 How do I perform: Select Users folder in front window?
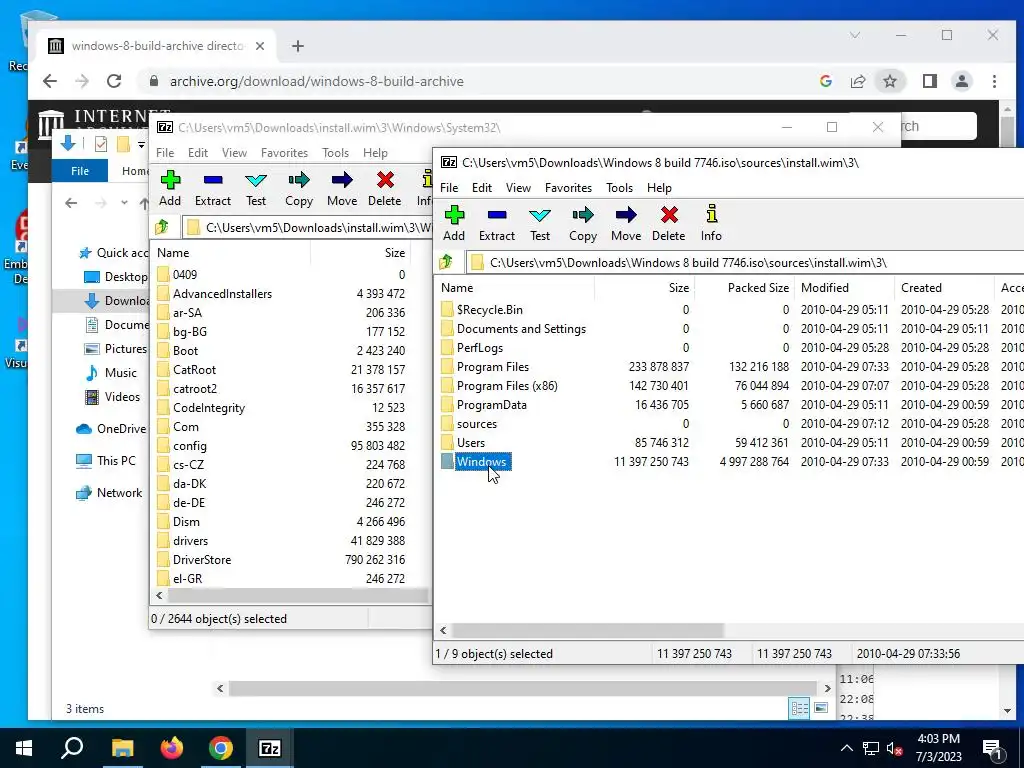click(470, 443)
